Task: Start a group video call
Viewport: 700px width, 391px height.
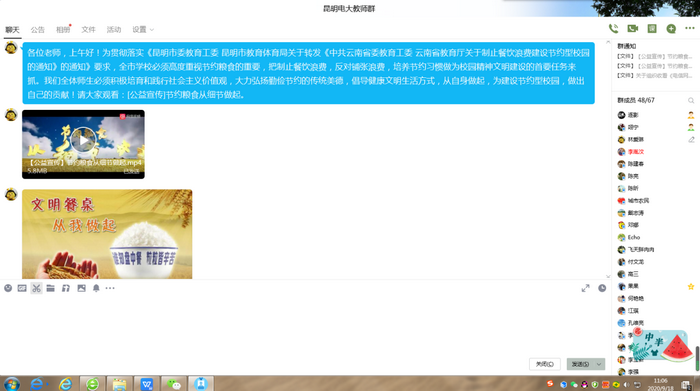Action: coord(633,29)
